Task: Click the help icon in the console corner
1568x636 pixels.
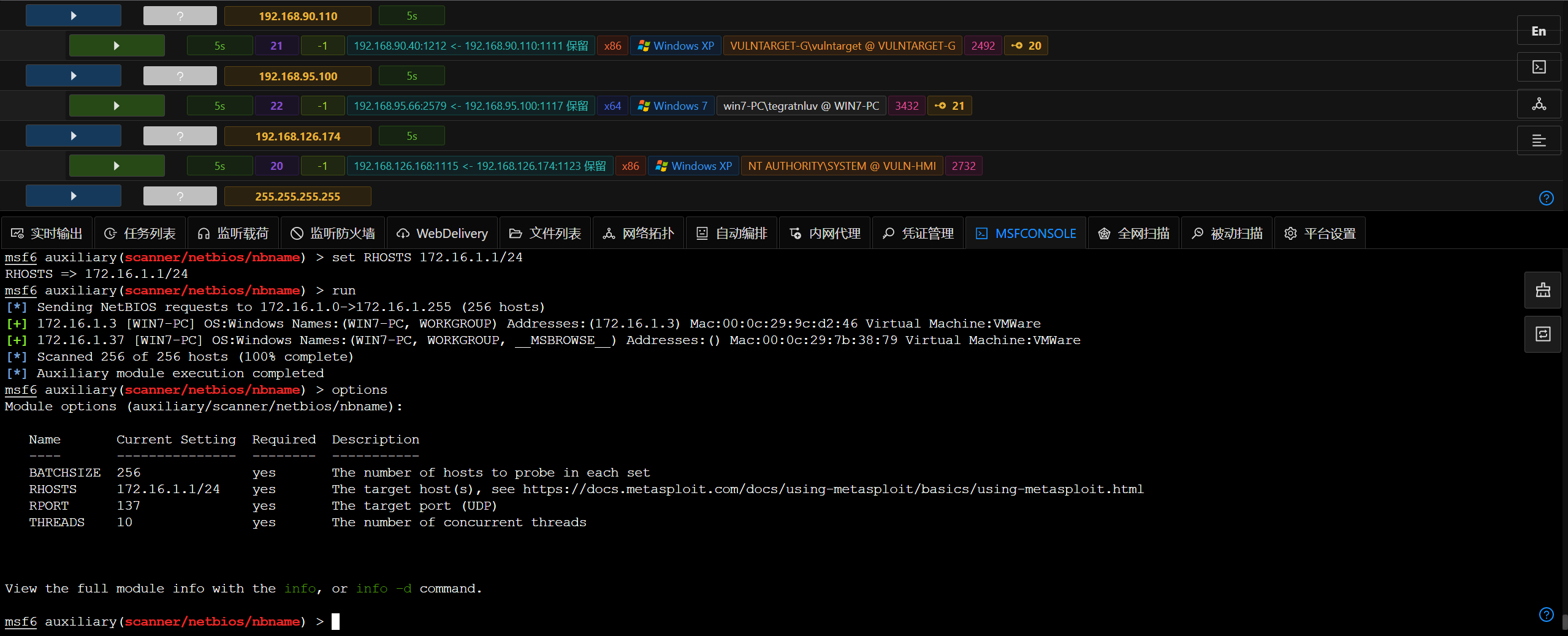Action: [1546, 615]
